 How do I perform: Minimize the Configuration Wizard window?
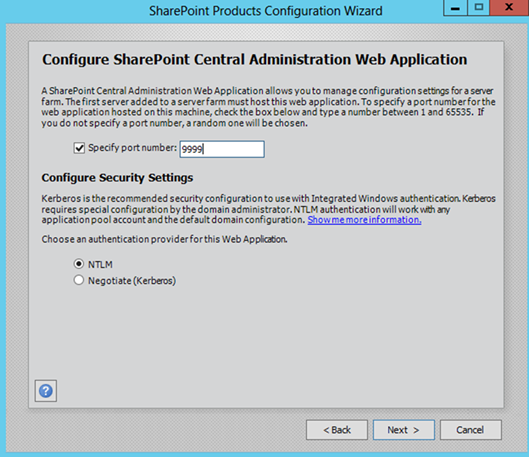click(455, 7)
